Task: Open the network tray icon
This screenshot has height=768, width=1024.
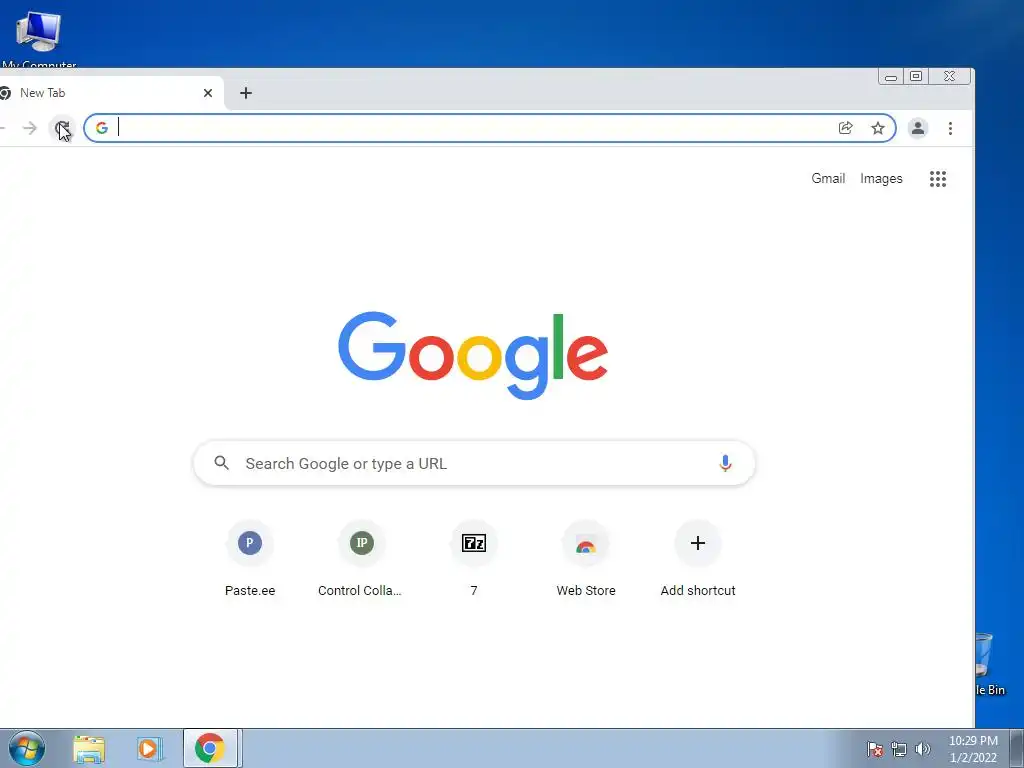Action: [899, 749]
